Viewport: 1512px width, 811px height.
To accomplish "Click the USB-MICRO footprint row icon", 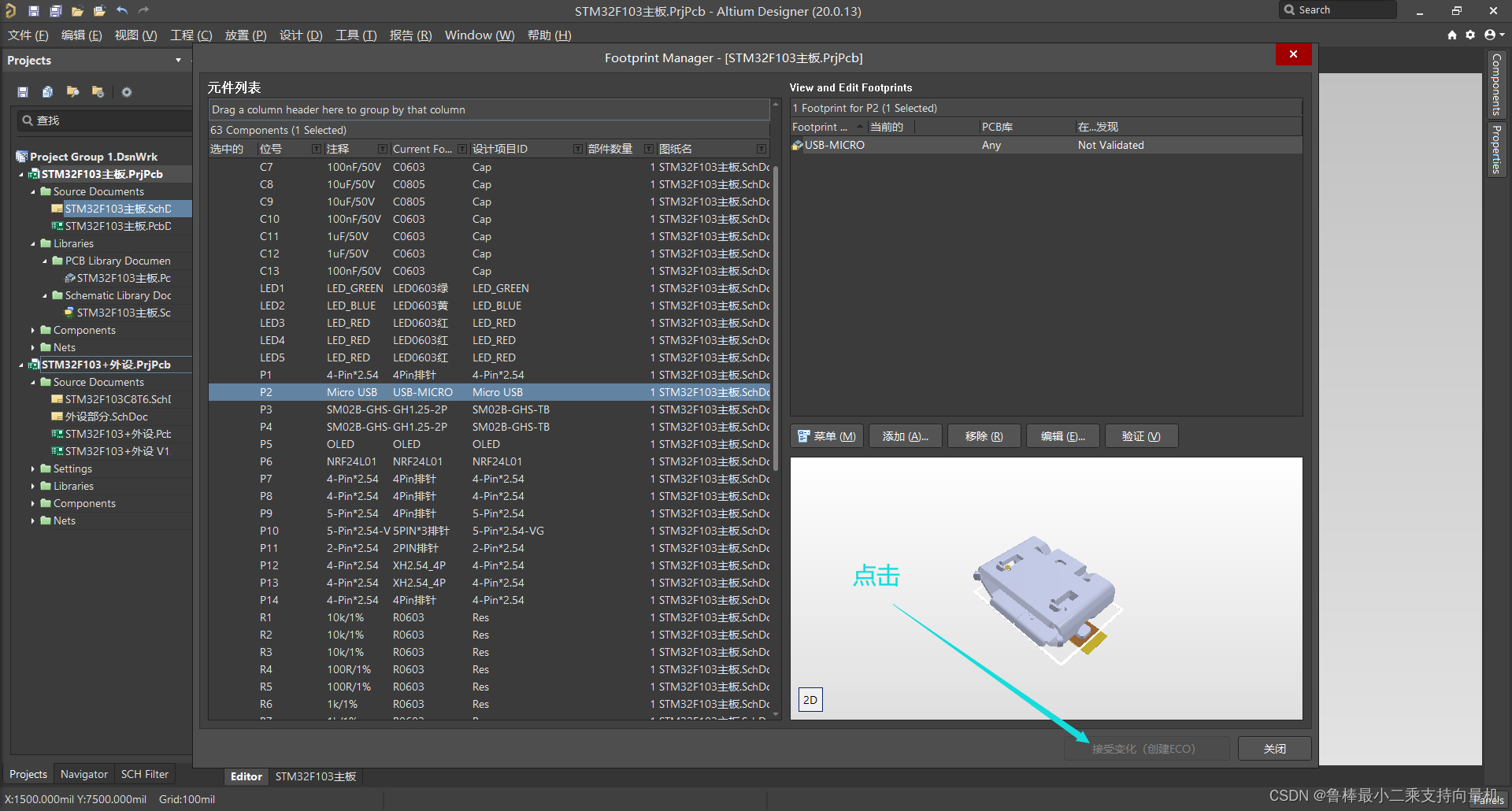I will click(x=797, y=145).
